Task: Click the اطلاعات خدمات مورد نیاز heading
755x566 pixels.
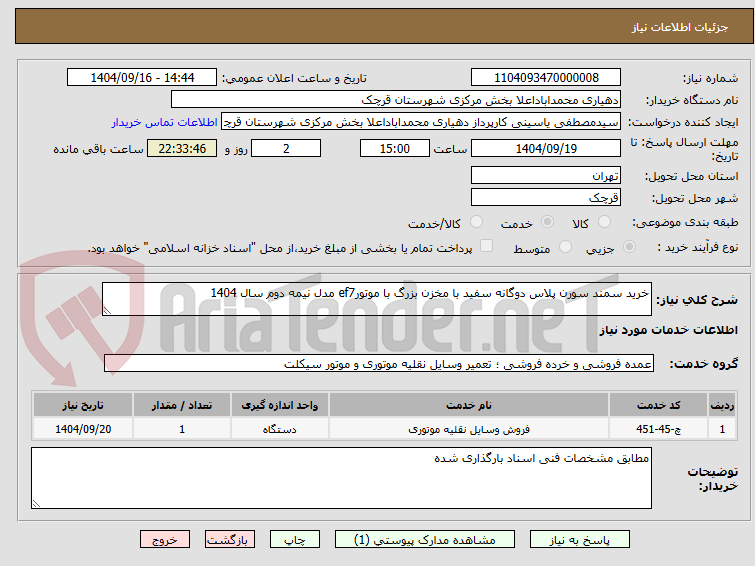Action: (668, 330)
